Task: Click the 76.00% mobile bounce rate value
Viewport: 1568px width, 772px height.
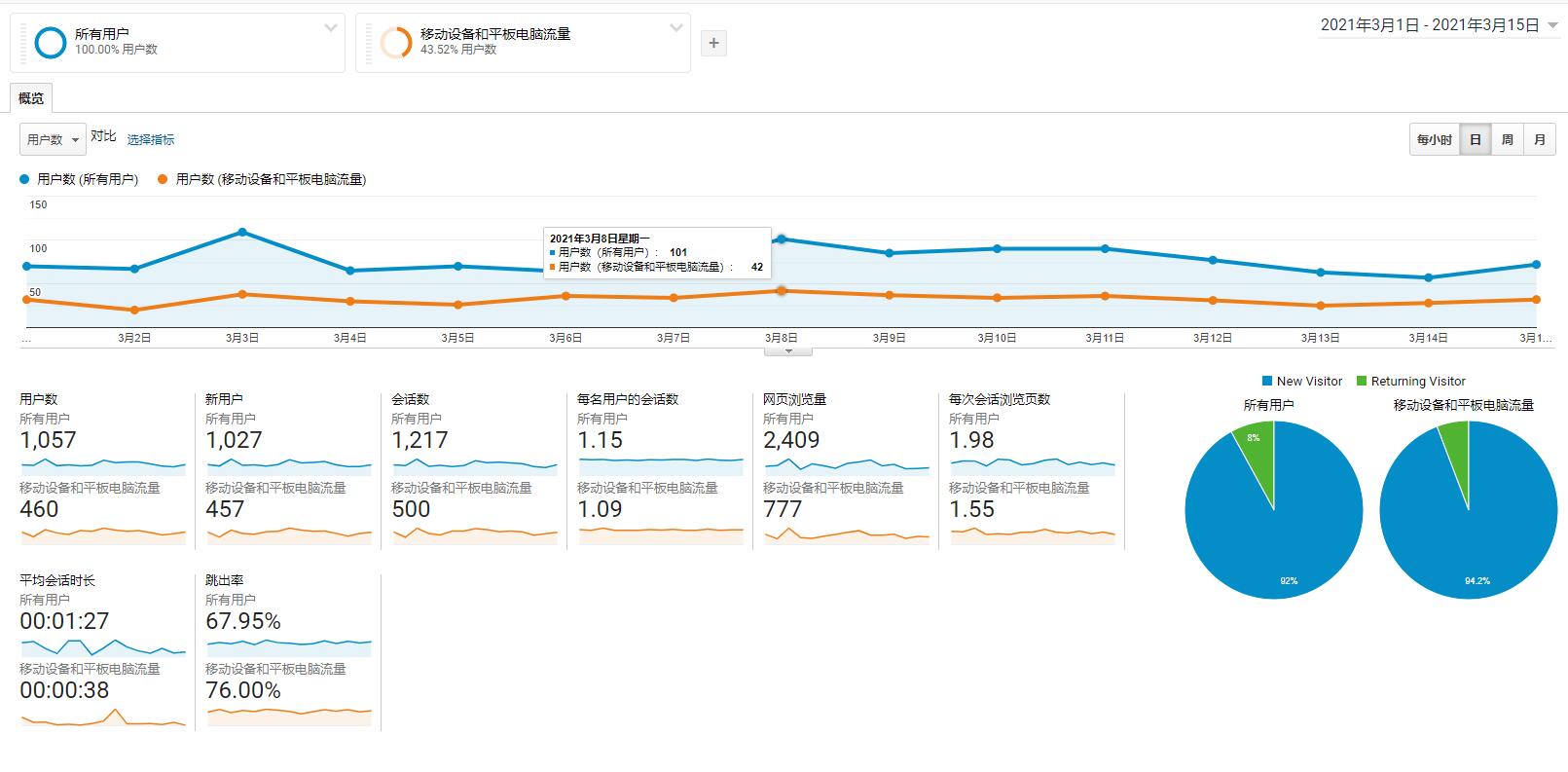Action: click(x=243, y=690)
